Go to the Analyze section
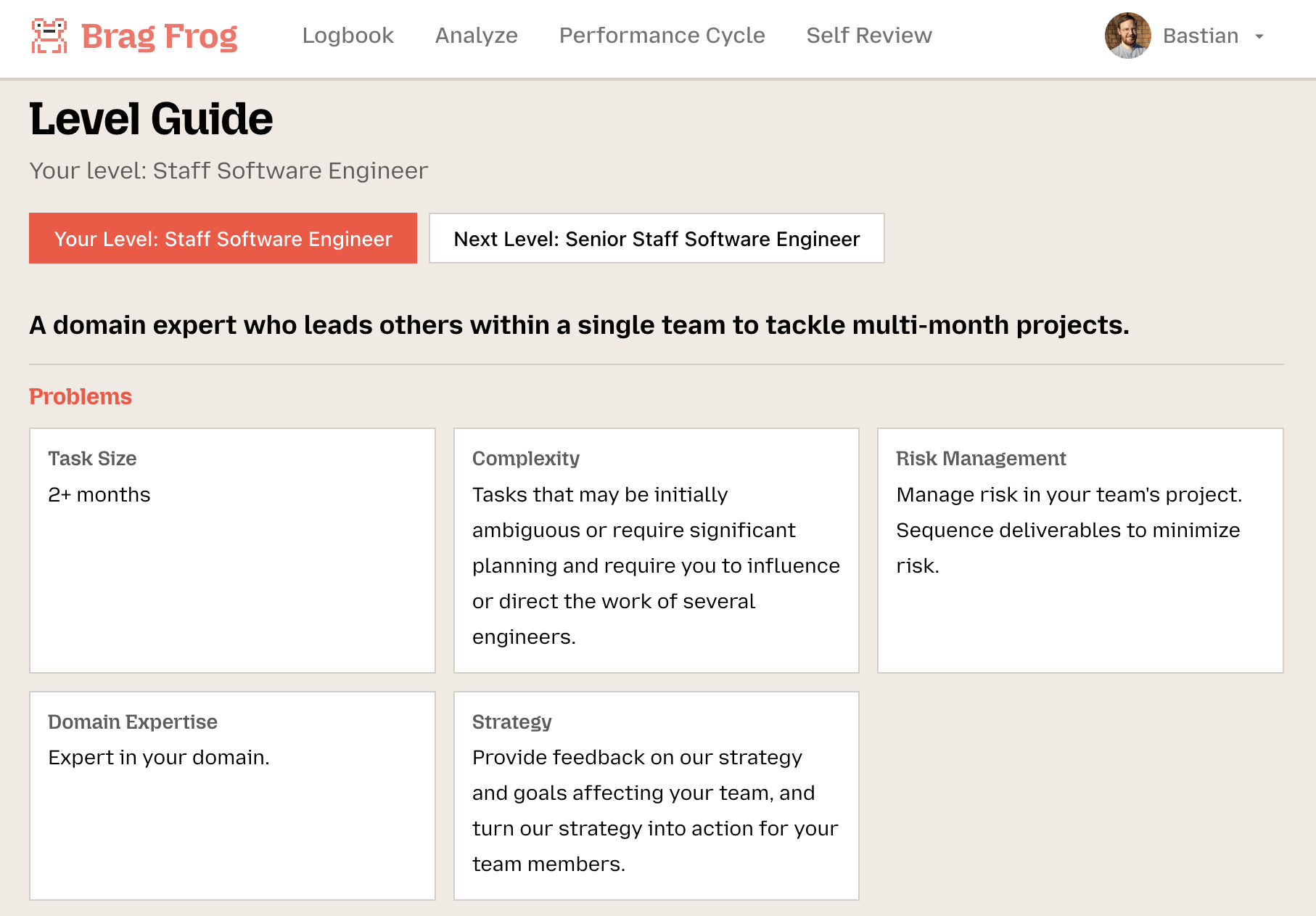 pyautogui.click(x=476, y=36)
